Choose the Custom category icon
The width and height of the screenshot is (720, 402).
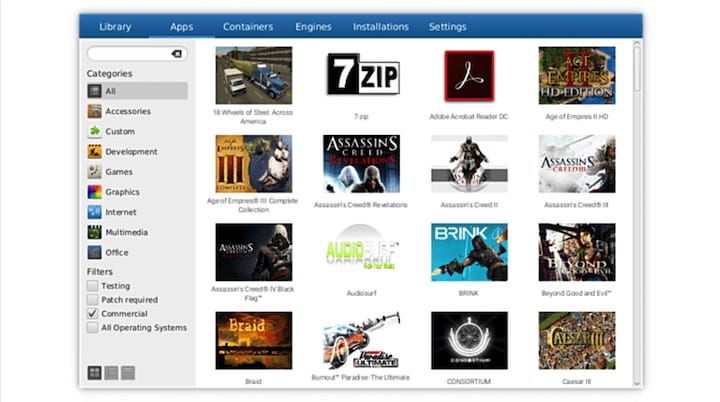pos(95,131)
